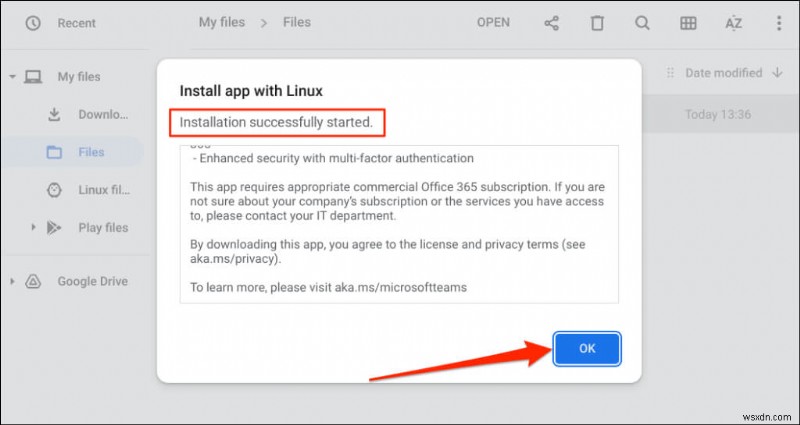The width and height of the screenshot is (800, 425).
Task: Expand the Play files entry
Action: pos(33,227)
